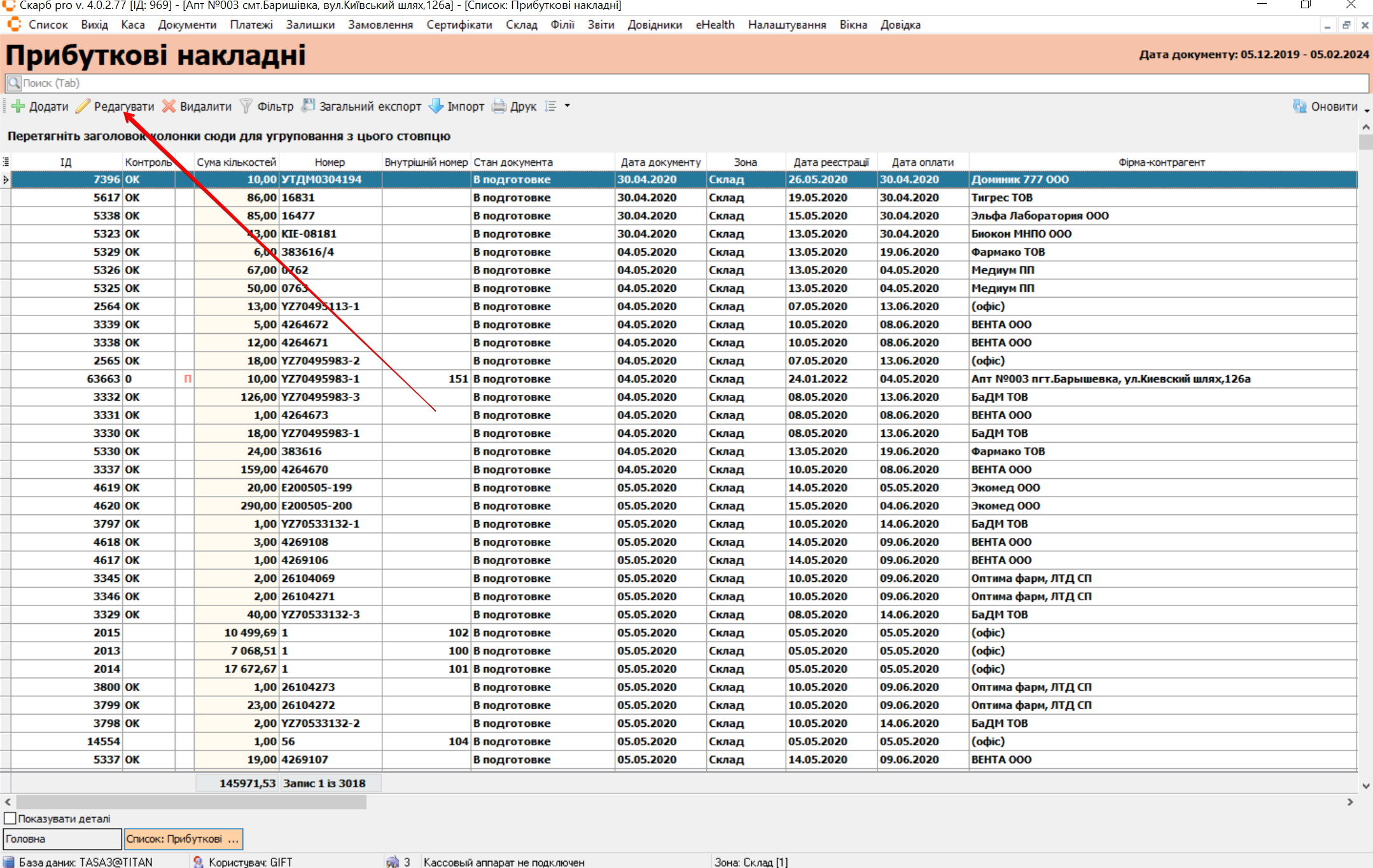Click the red X Видалити icon
The image size is (1373, 868).
click(169, 106)
